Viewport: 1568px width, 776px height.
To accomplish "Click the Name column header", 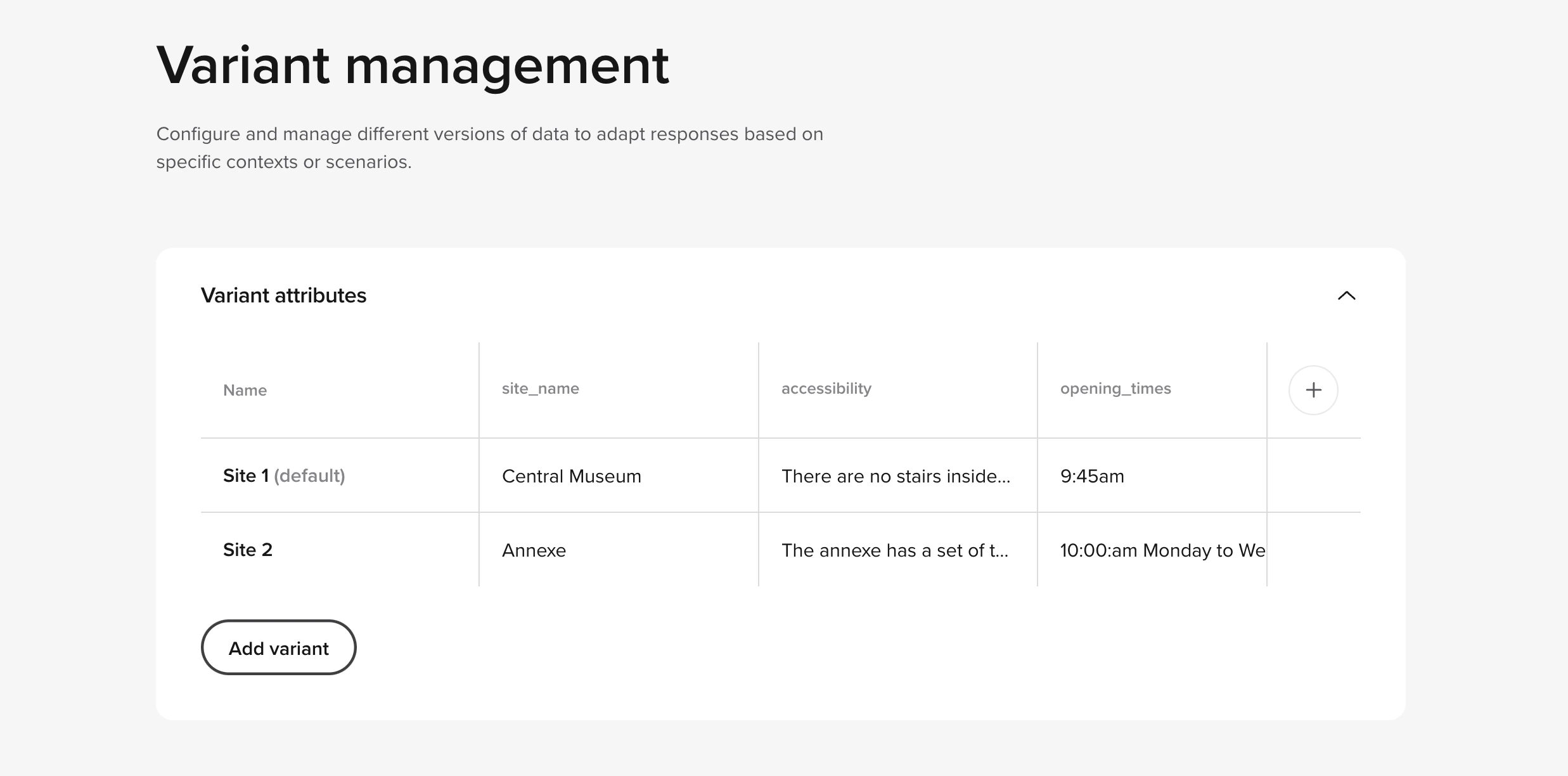I will (x=245, y=391).
